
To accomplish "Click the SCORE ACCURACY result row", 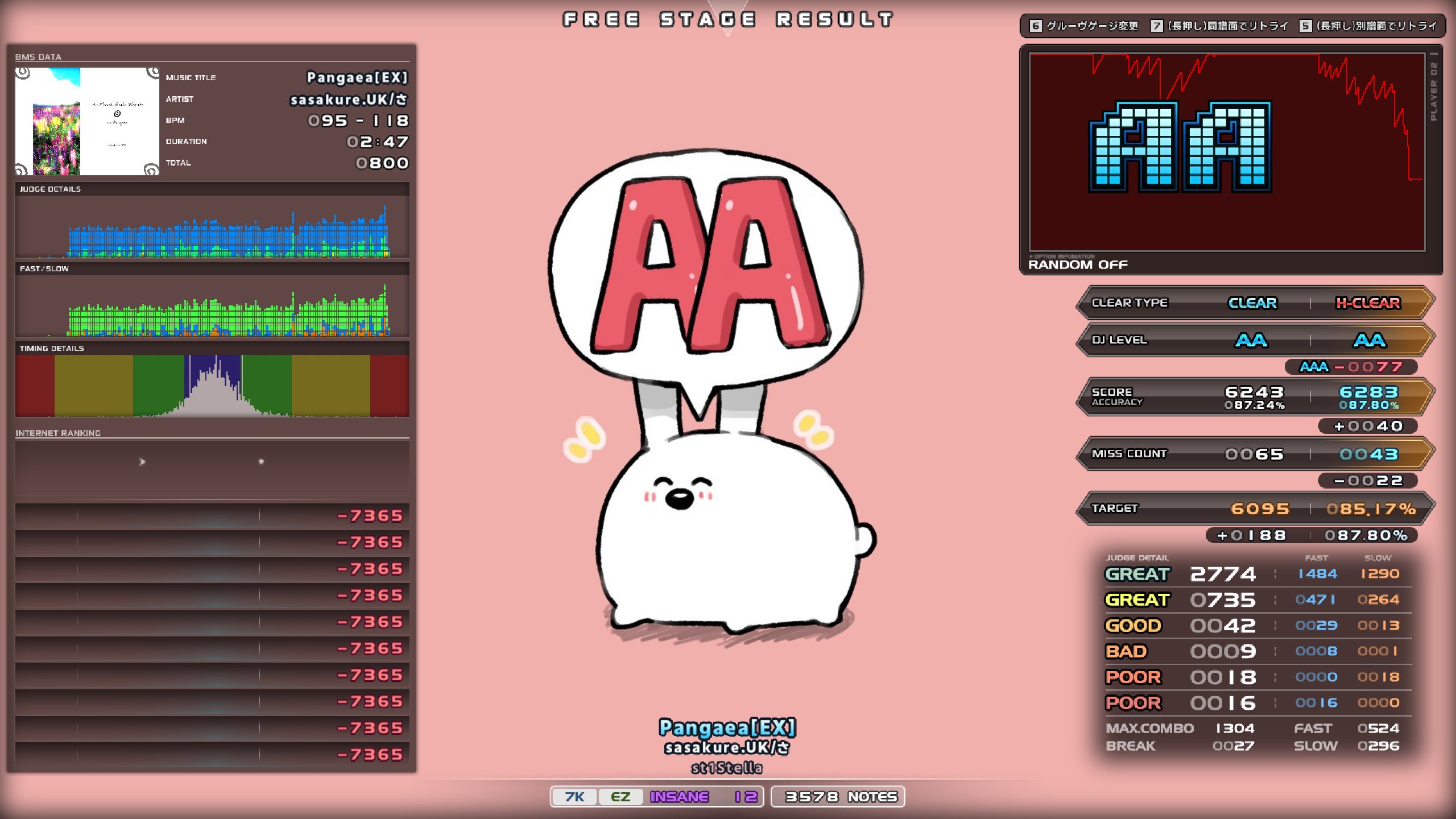I will (1255, 397).
